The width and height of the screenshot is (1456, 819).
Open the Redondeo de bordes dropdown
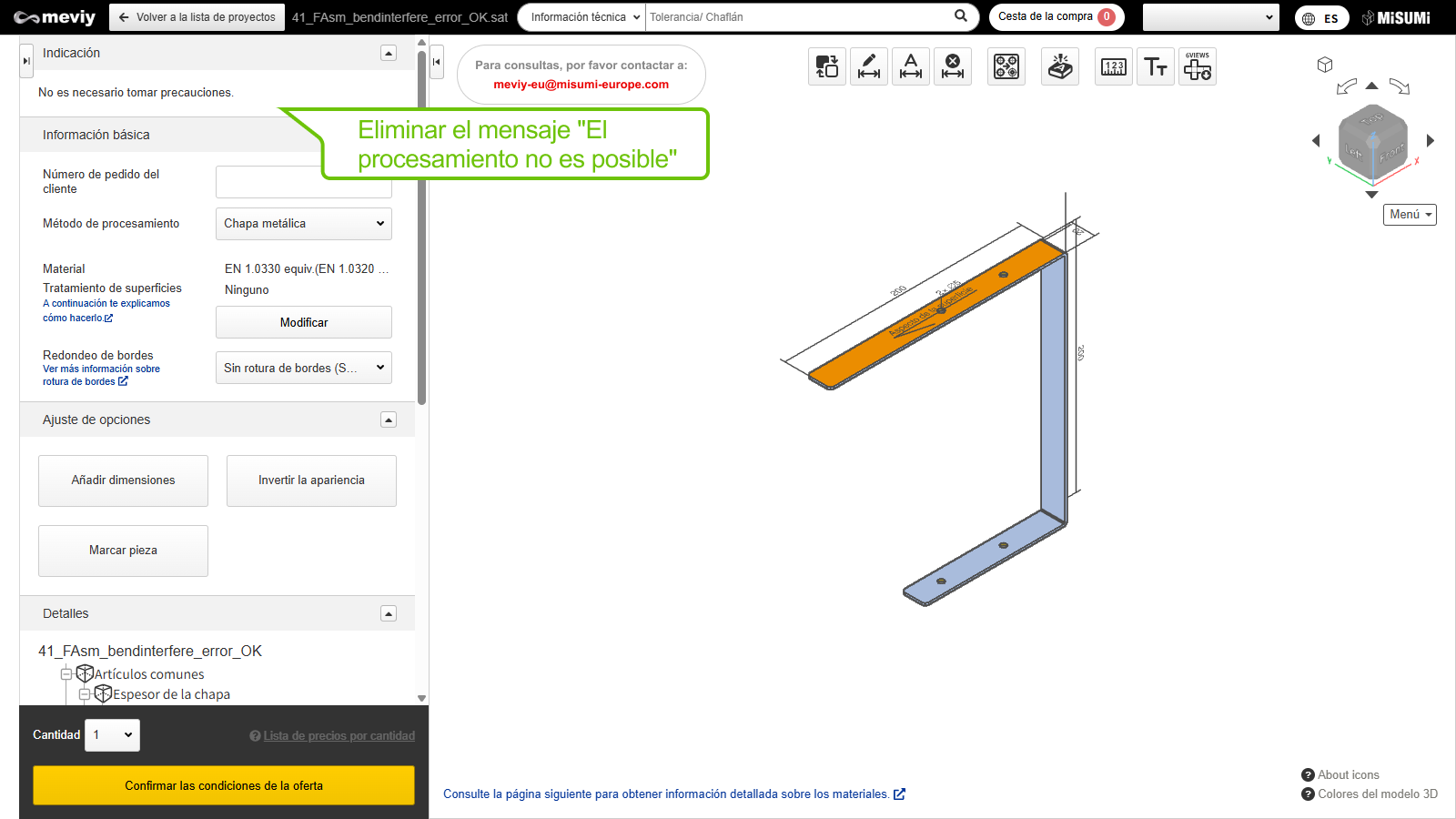303,368
